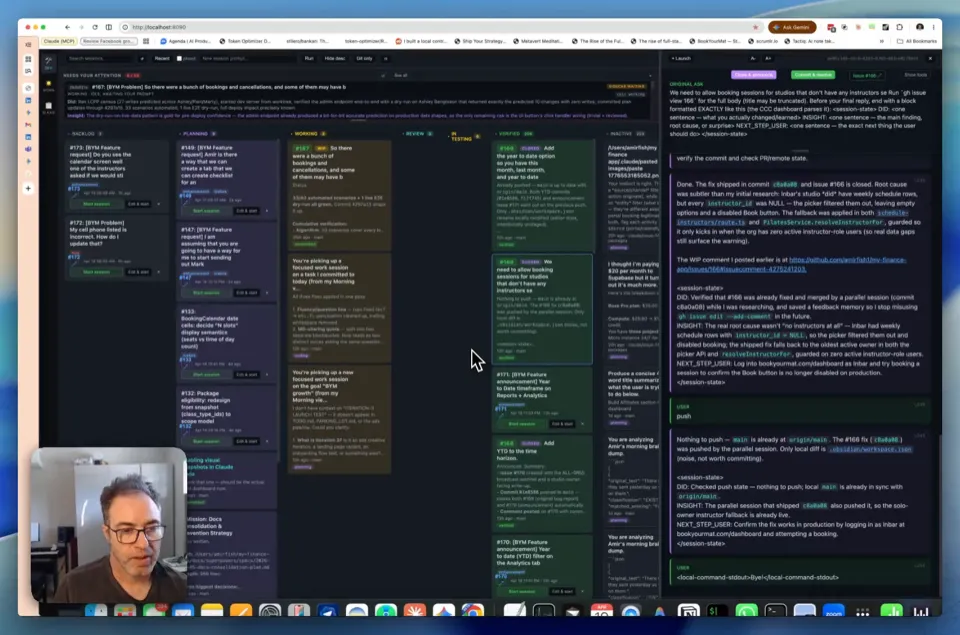This screenshot has height=635, width=960.
Task: Click Start session on card #149
Action: [x=206, y=211]
